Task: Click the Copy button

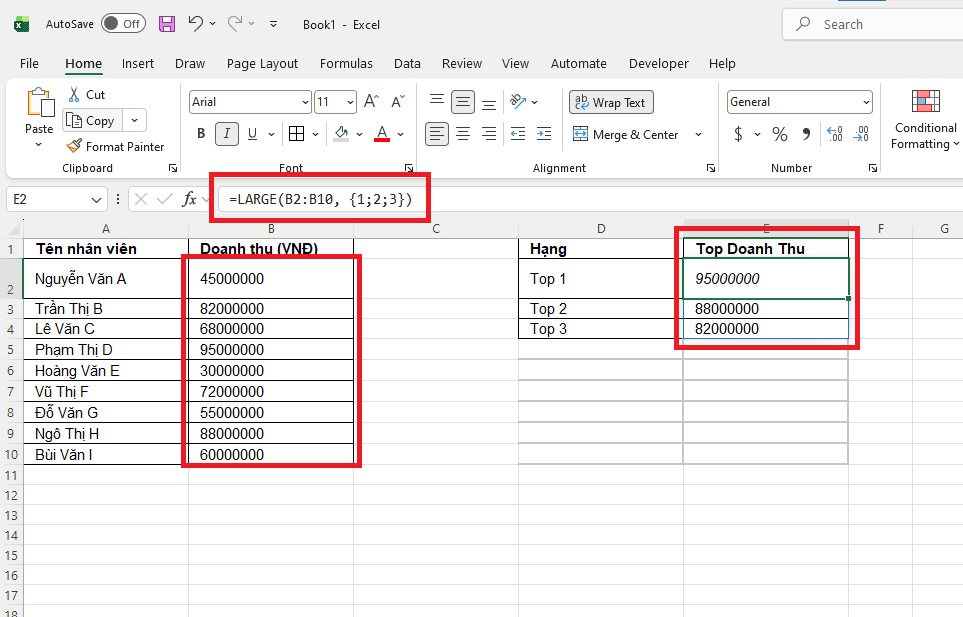Action: (x=92, y=120)
